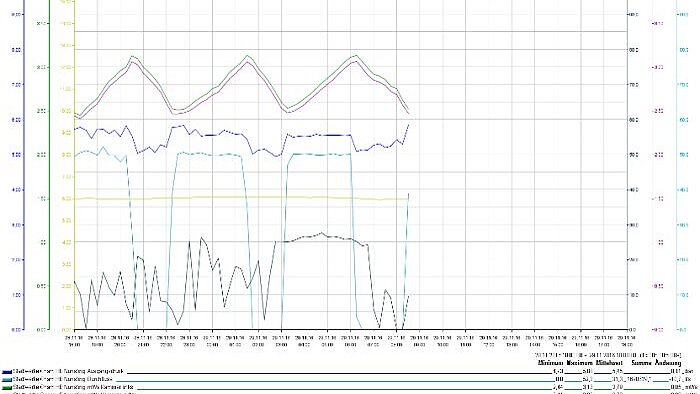700x394 pixels.
Task: Click the green legend swatch in third row
Action: pos(7,387)
